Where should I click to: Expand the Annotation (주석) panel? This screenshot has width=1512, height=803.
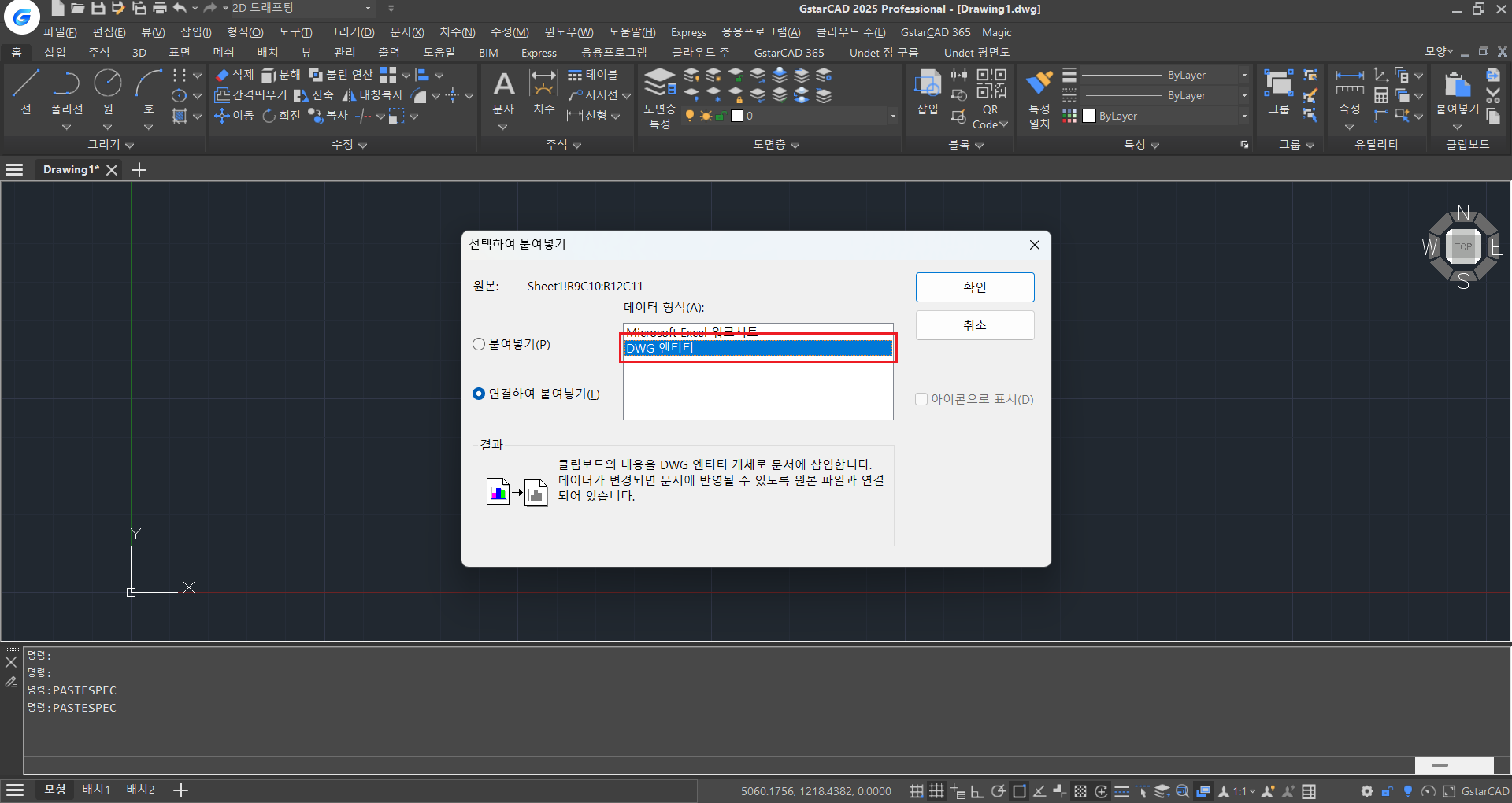[x=563, y=145]
